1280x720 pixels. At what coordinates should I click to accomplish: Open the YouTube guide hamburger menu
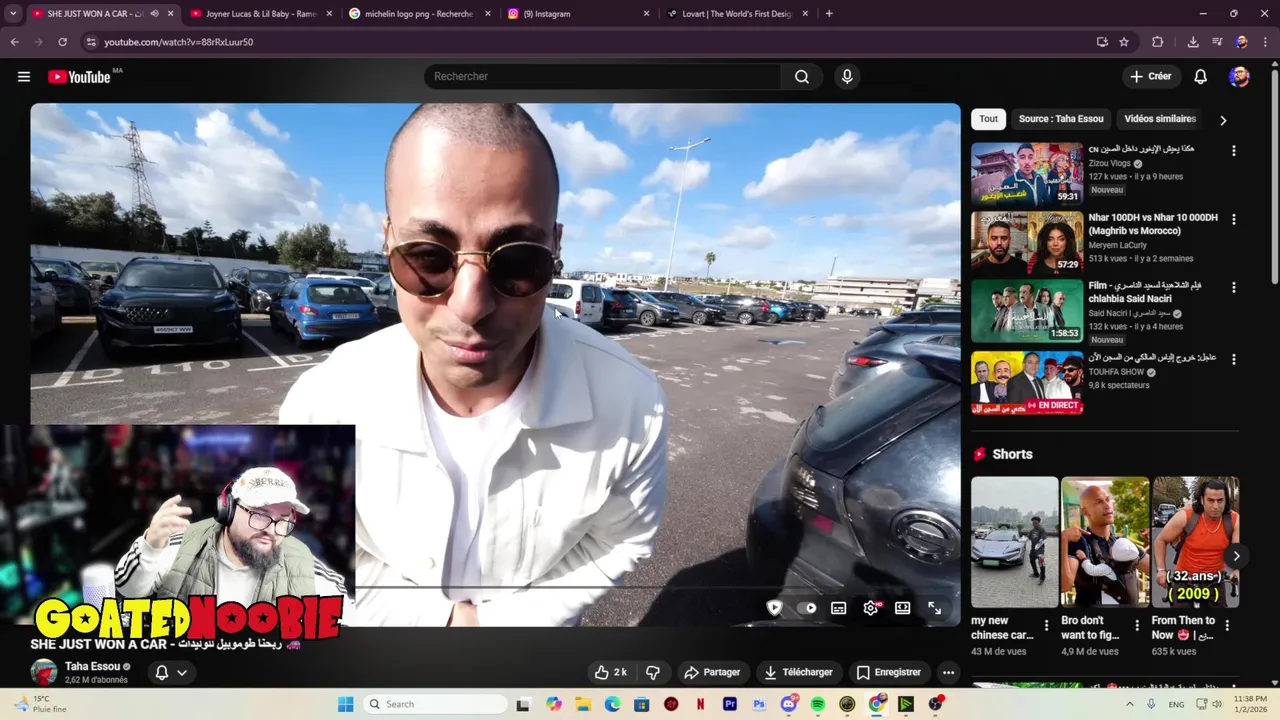pyautogui.click(x=24, y=77)
